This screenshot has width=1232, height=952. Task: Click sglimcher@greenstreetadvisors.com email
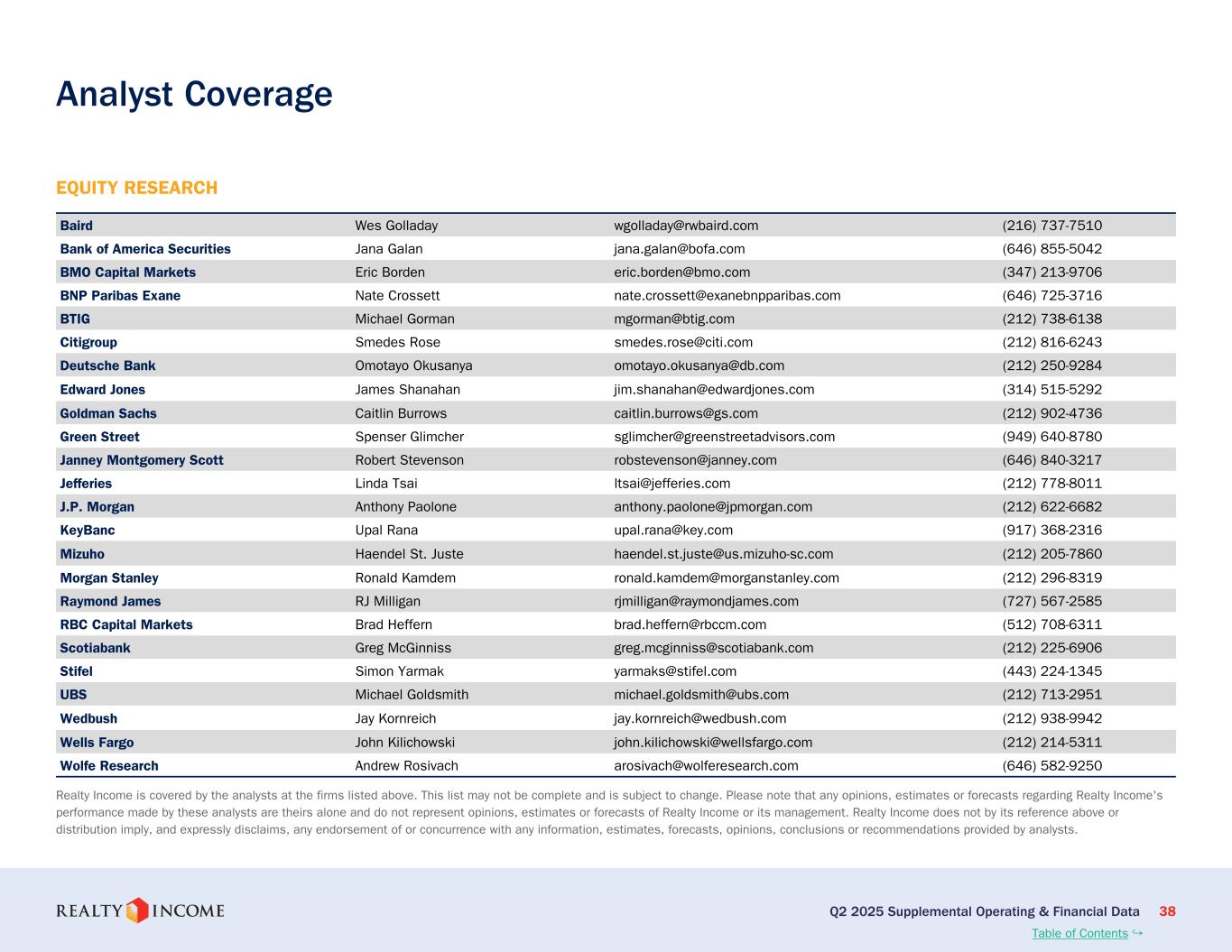click(724, 437)
